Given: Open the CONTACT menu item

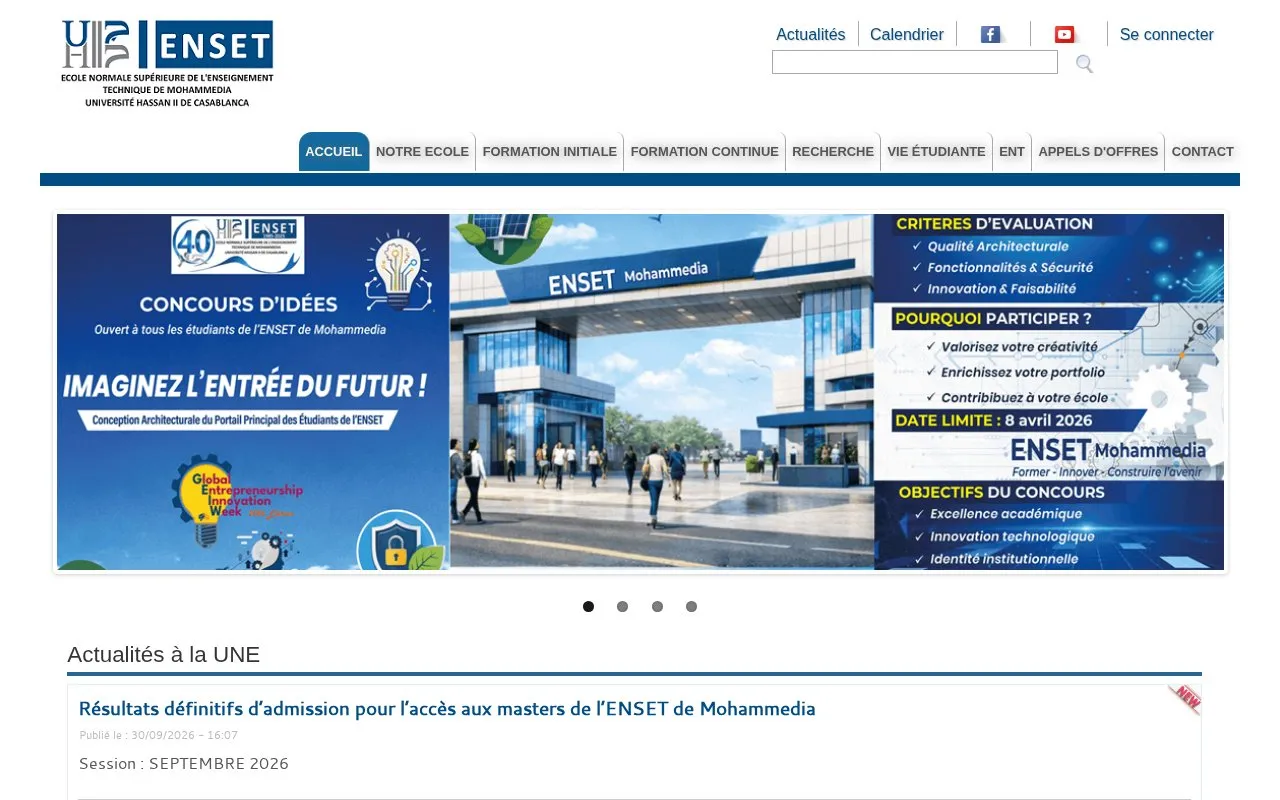Looking at the screenshot, I should tap(1203, 152).
